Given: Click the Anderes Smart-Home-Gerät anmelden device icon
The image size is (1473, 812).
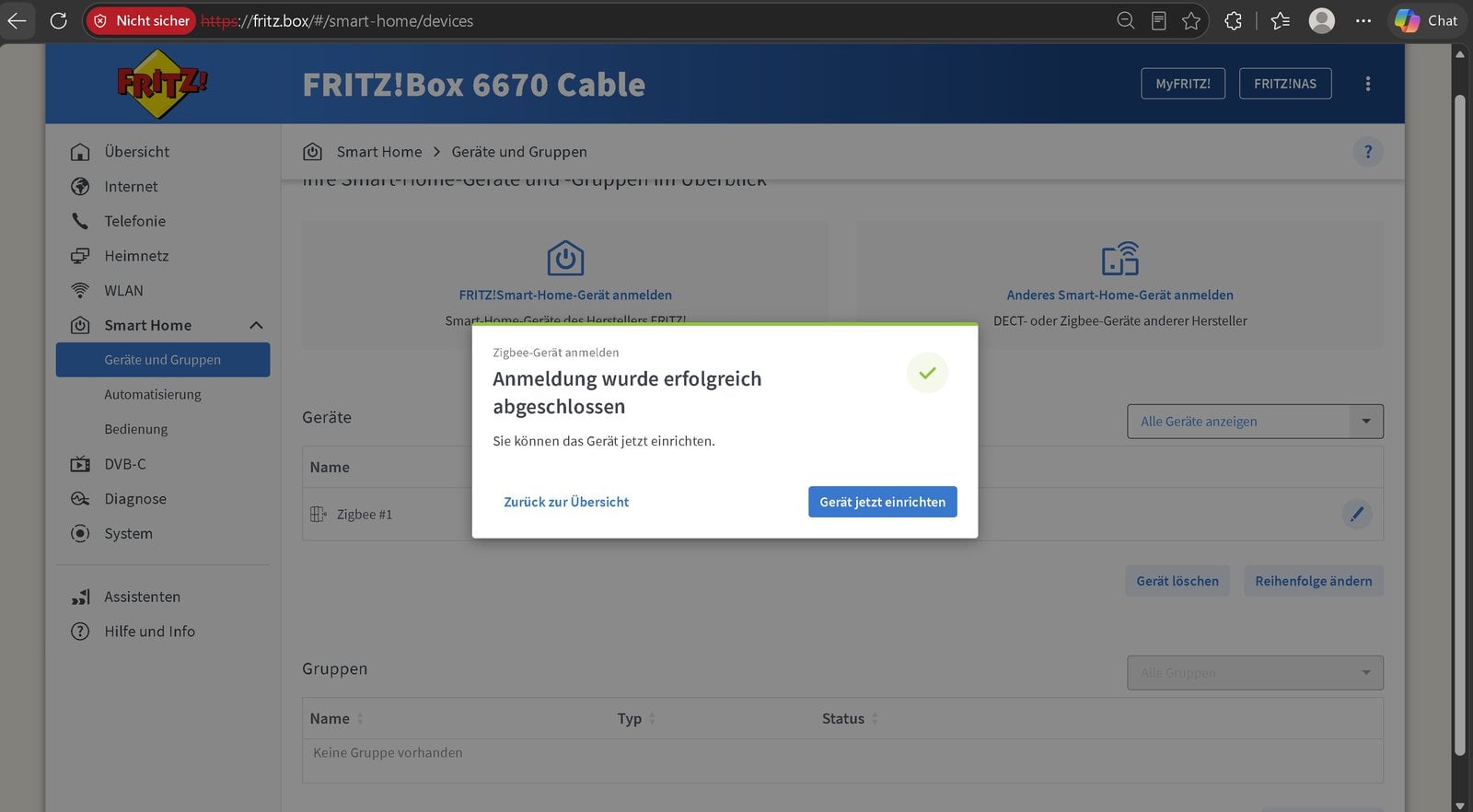Looking at the screenshot, I should [1119, 259].
